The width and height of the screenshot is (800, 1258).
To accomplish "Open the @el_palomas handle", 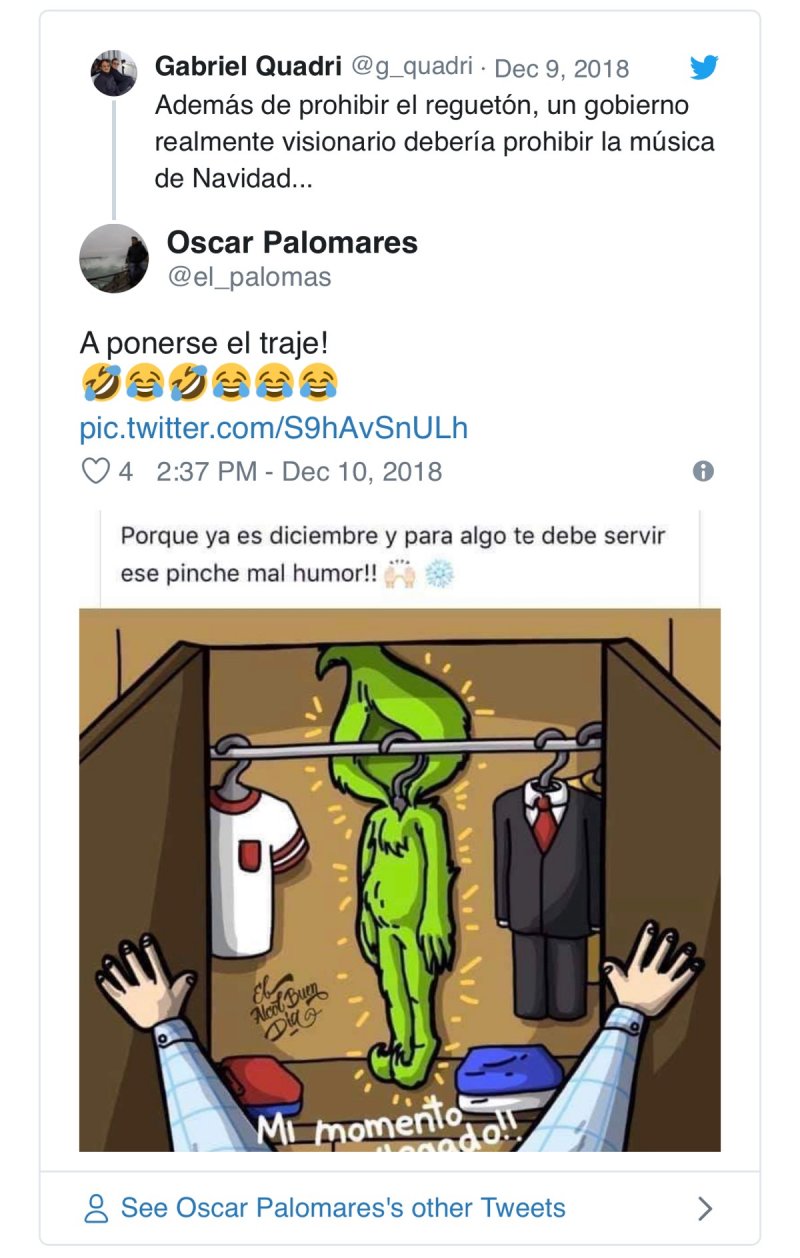I will pyautogui.click(x=249, y=277).
